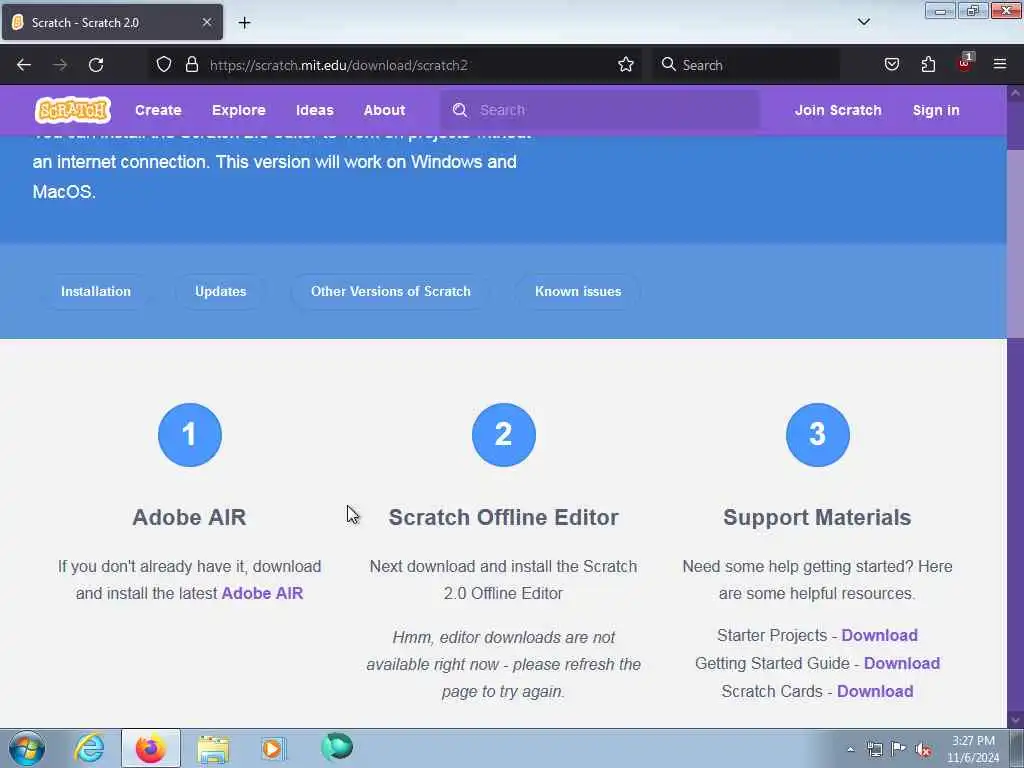Show hidden tray icons arrow
1024x768 pixels.
pyautogui.click(x=850, y=750)
